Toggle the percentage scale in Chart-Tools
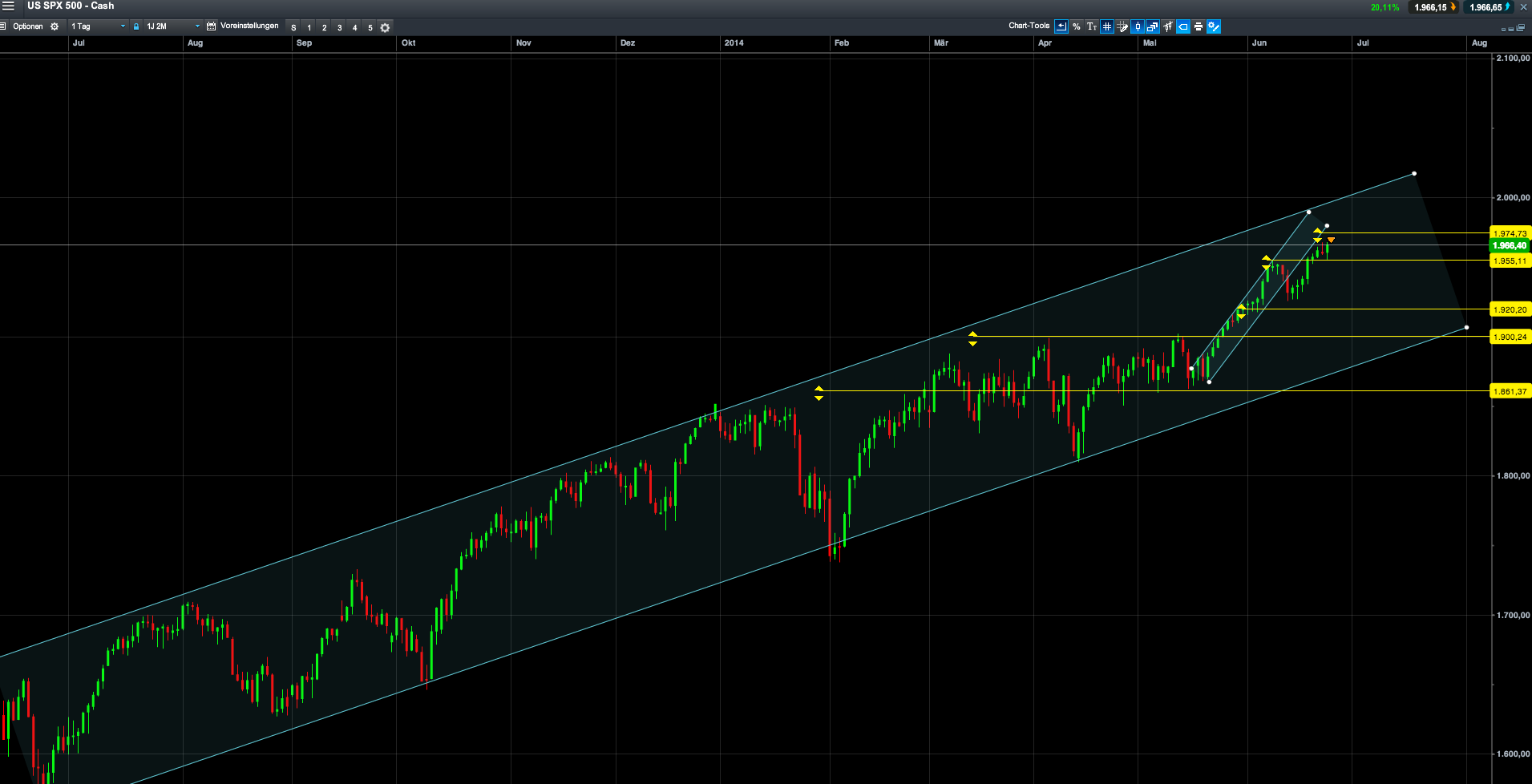 tap(1076, 26)
